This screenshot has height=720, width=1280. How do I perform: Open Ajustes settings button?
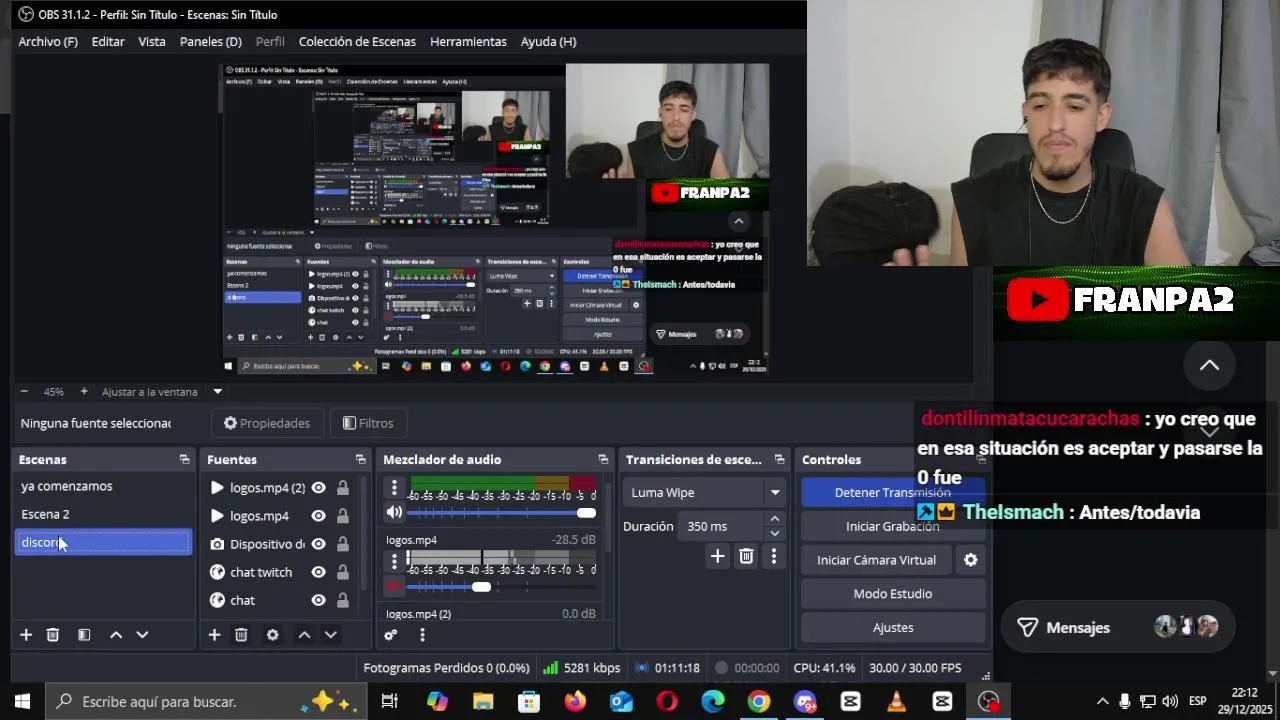point(892,627)
